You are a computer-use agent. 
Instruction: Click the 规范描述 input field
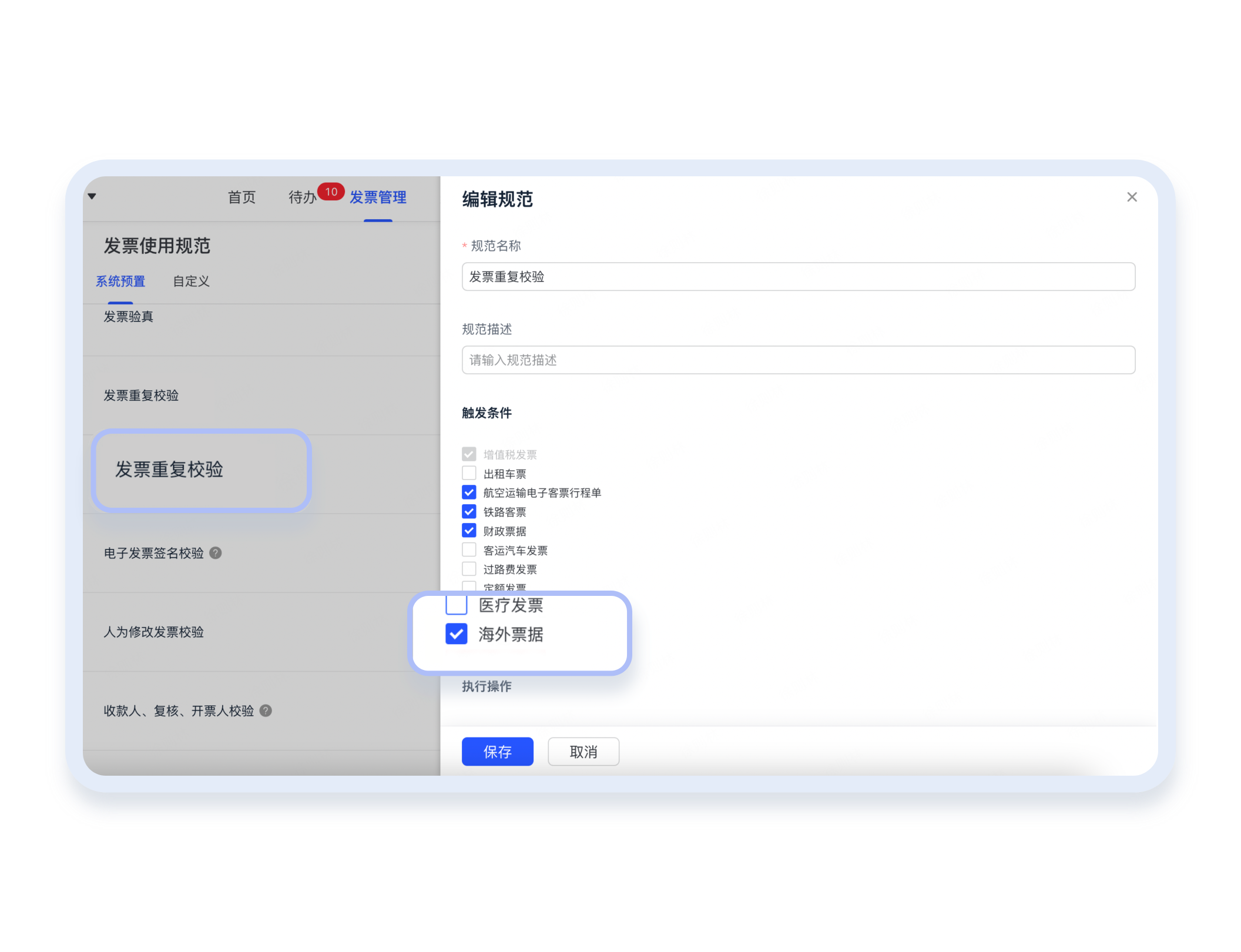tap(798, 360)
